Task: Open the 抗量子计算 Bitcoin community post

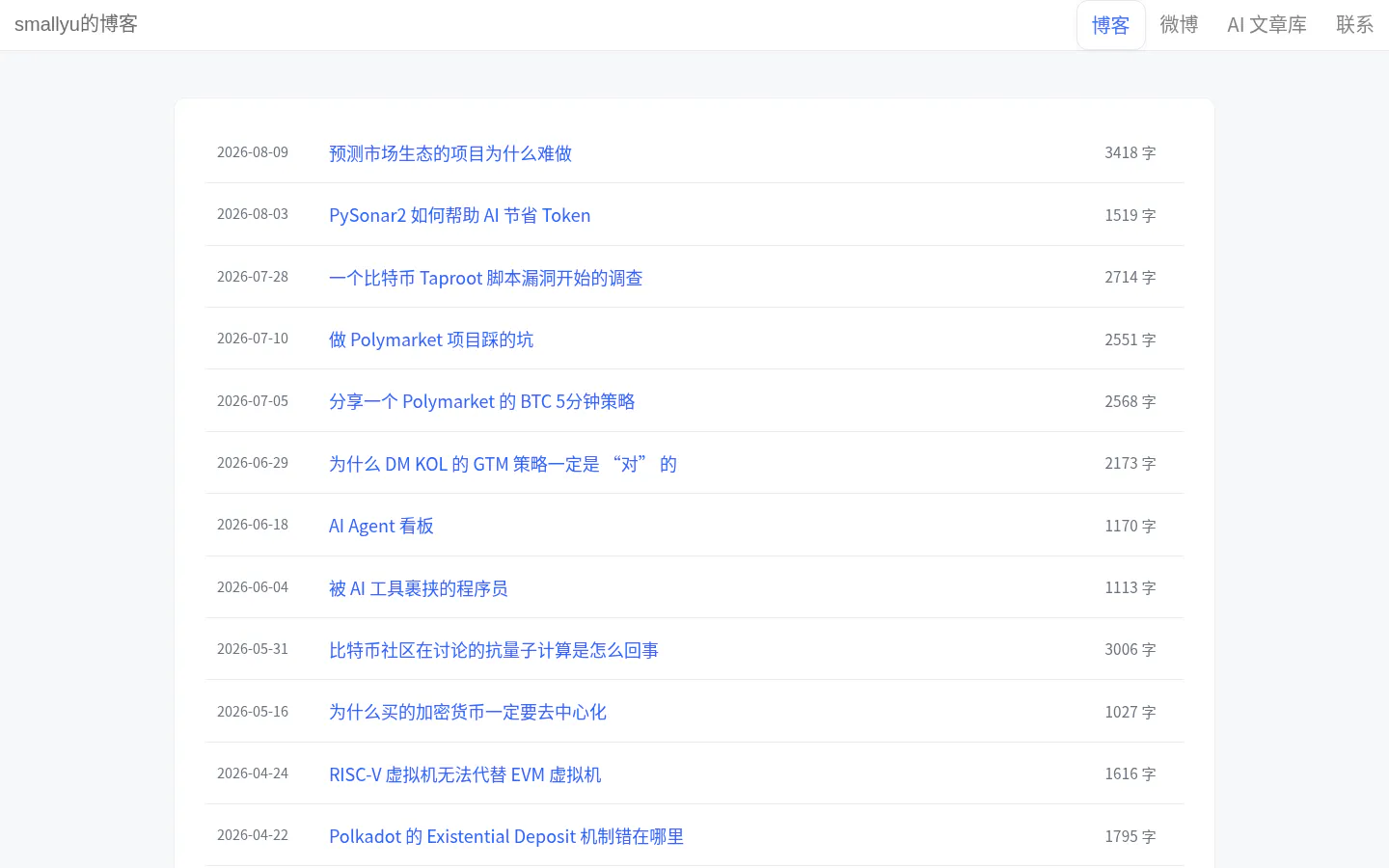Action: tap(494, 650)
